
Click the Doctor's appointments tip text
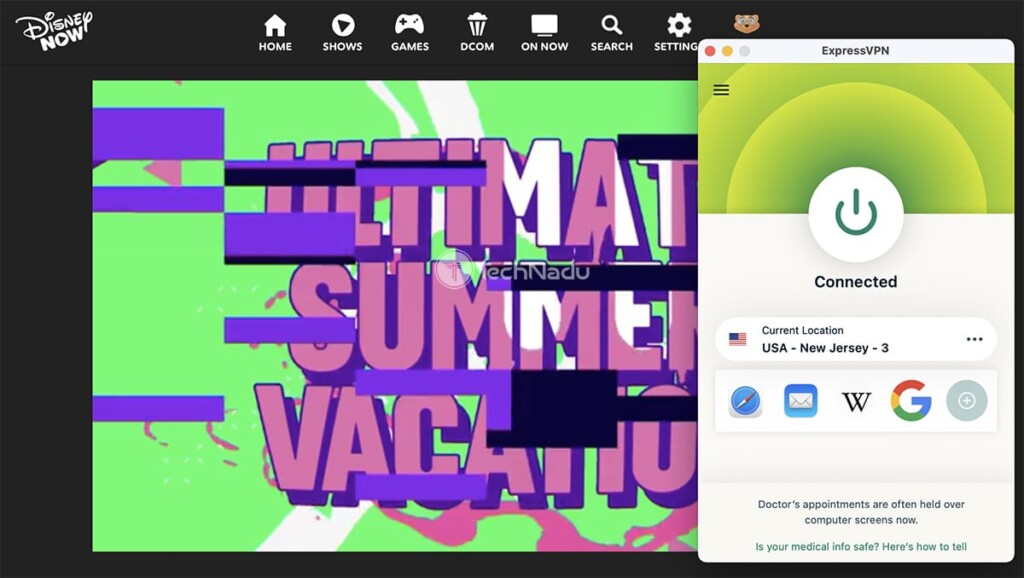[x=861, y=512]
